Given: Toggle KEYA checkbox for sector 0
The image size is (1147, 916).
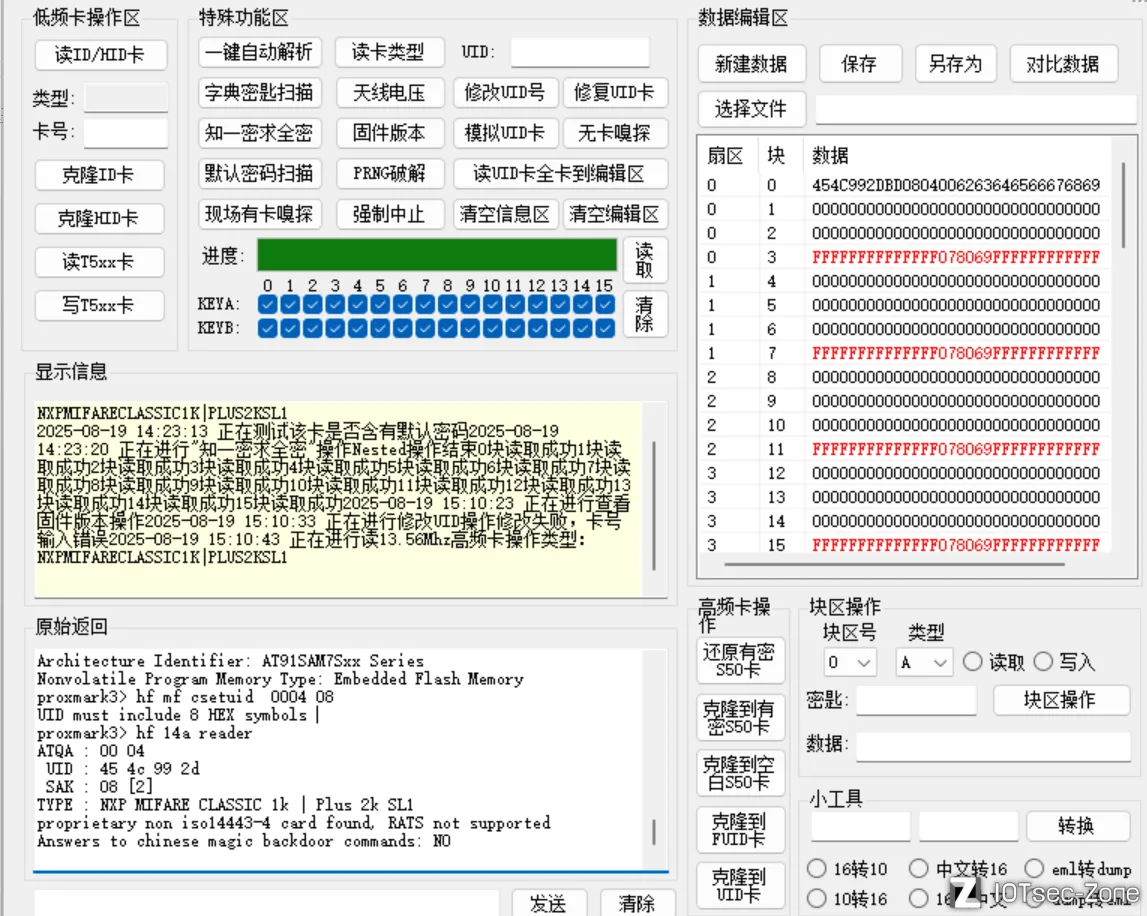Looking at the screenshot, I should coord(267,304).
